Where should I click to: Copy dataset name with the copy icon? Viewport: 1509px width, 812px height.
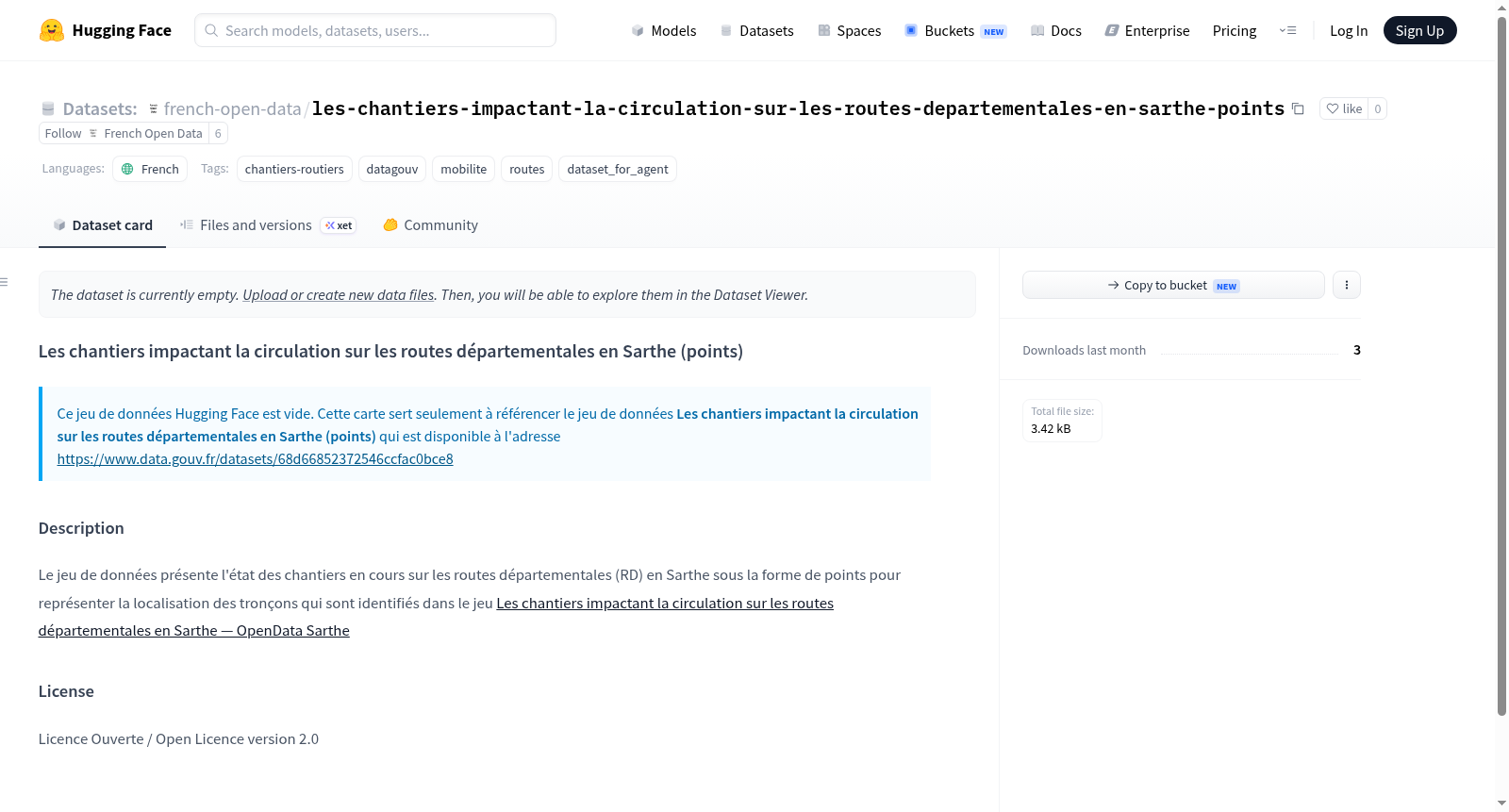pos(1298,108)
